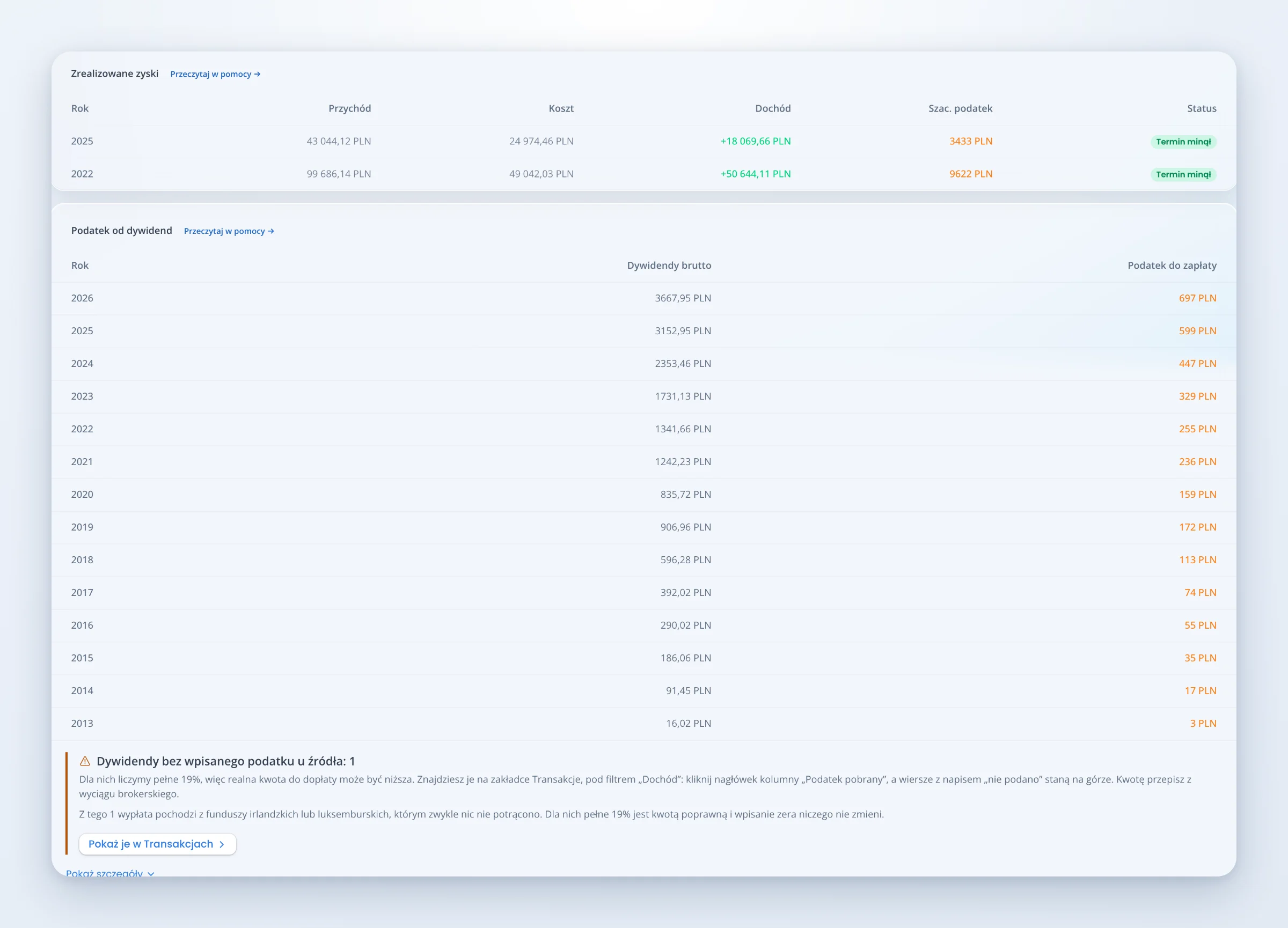Image resolution: width=1288 pixels, height=928 pixels.
Task: Click the warning triangle icon
Action: [x=85, y=761]
